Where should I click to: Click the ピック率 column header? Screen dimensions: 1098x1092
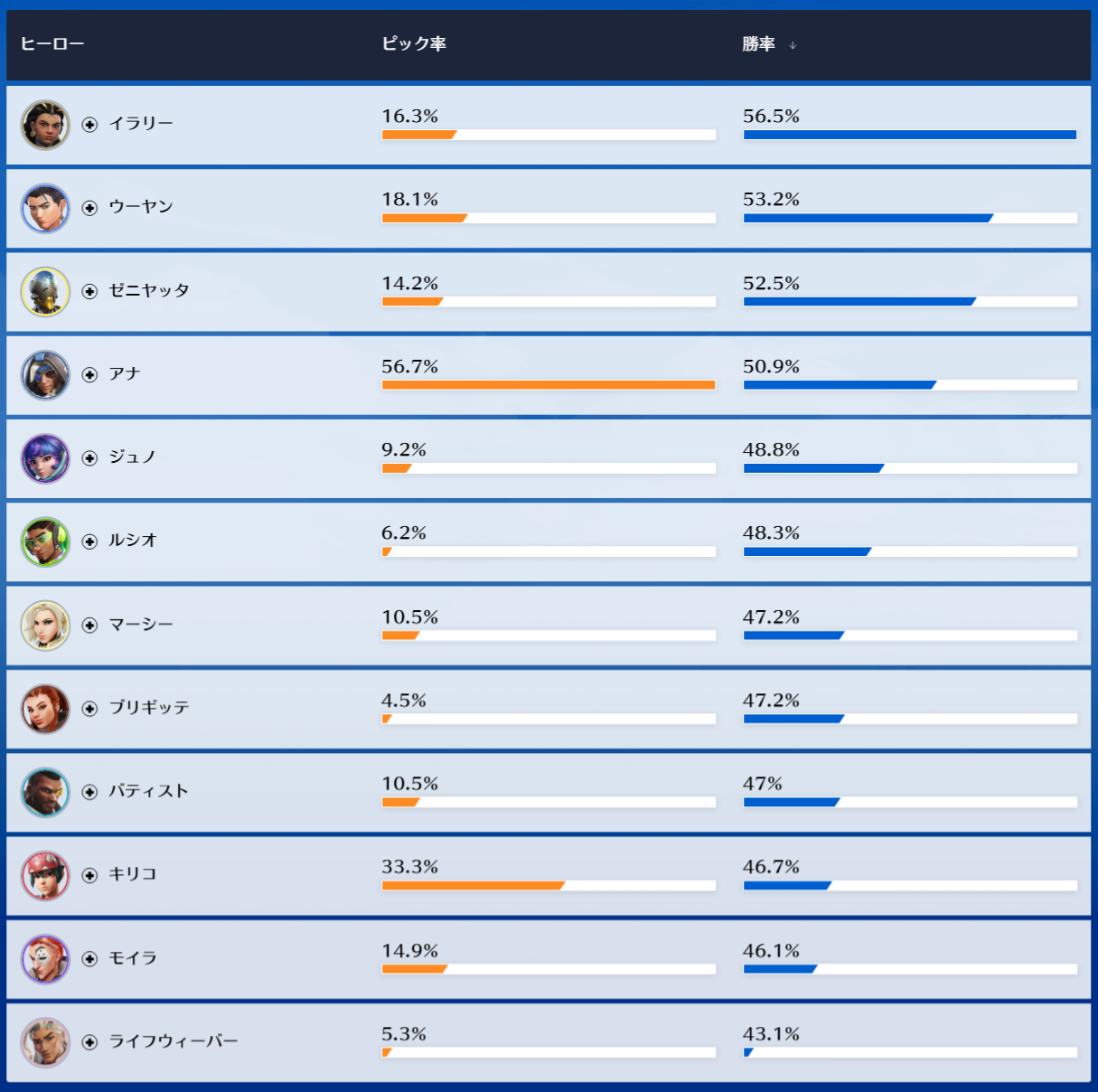point(414,43)
